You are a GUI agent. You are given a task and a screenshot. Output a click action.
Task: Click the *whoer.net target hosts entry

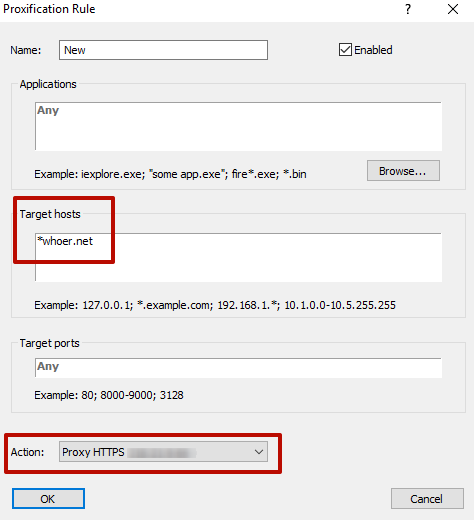(65, 241)
